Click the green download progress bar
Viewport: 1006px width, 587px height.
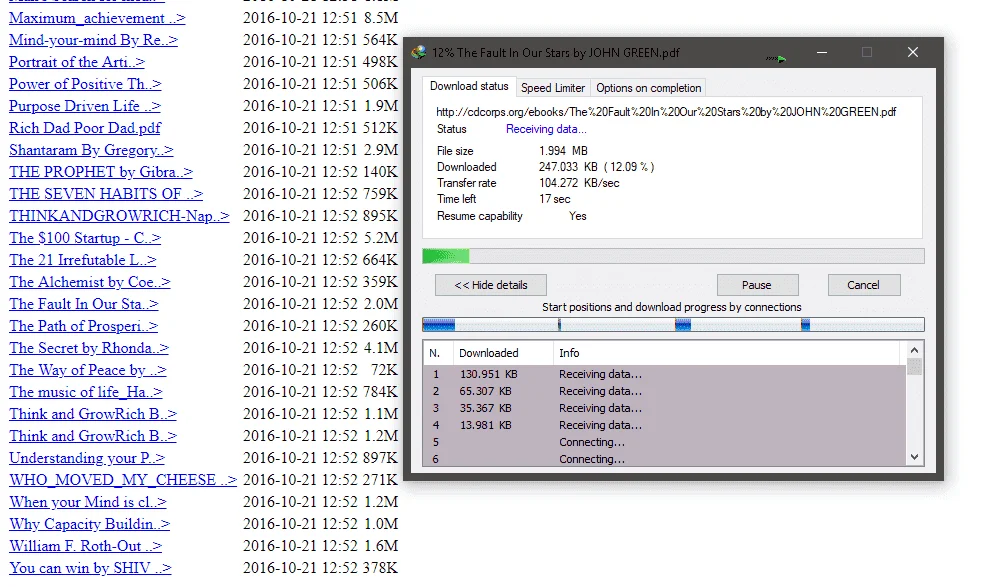pyautogui.click(x=673, y=257)
